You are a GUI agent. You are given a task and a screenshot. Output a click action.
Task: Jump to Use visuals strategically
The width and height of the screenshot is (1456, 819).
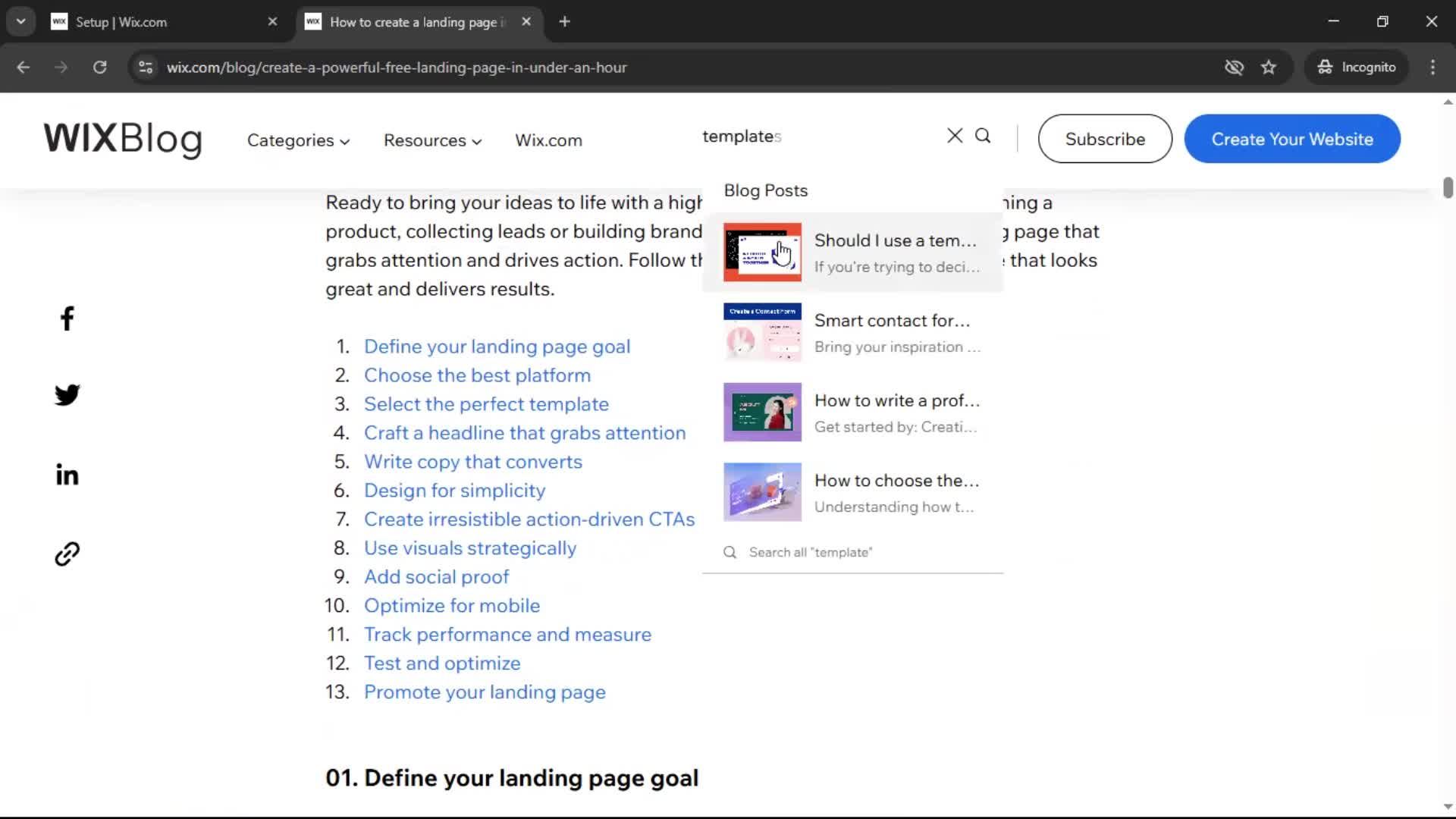click(x=470, y=548)
